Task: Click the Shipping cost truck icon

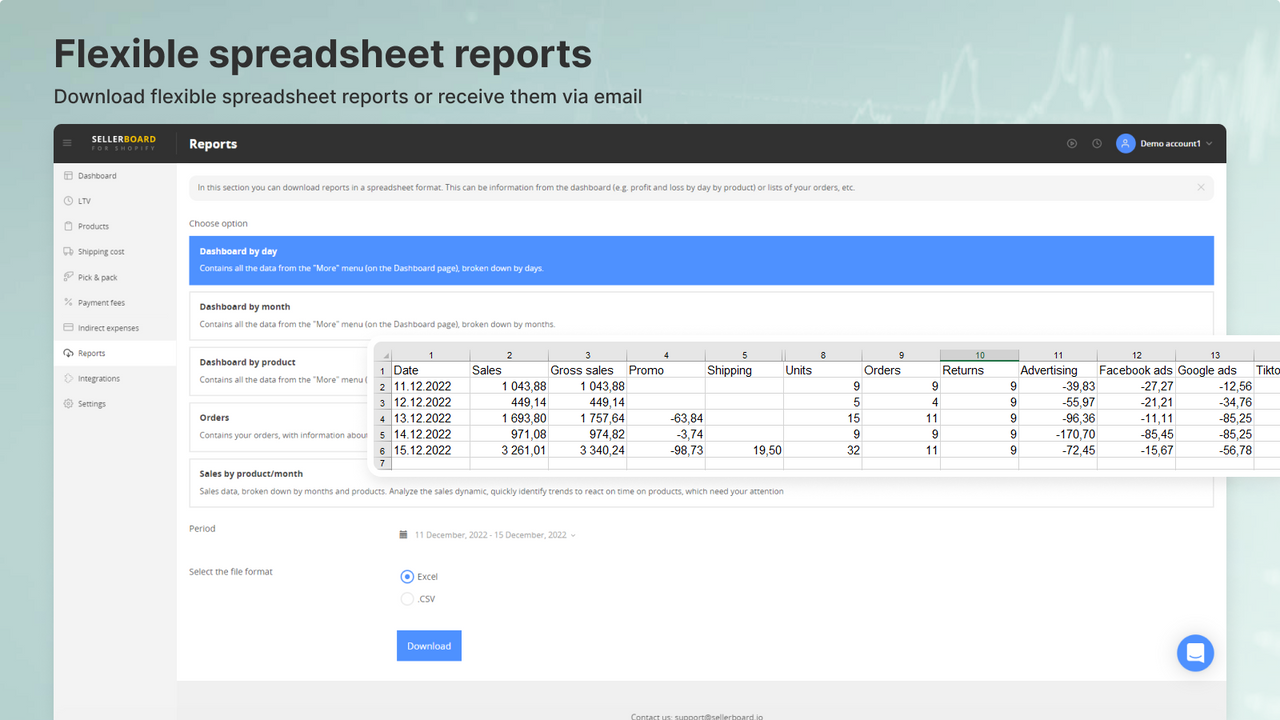Action: point(68,252)
